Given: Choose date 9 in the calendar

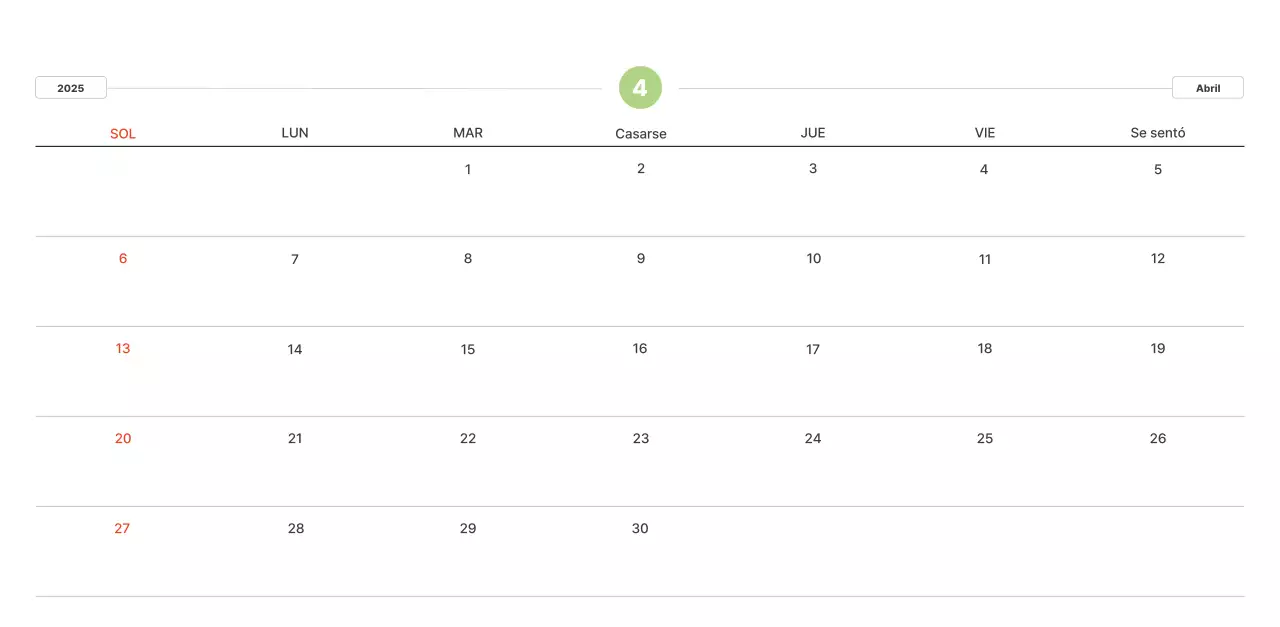Looking at the screenshot, I should click(641, 258).
